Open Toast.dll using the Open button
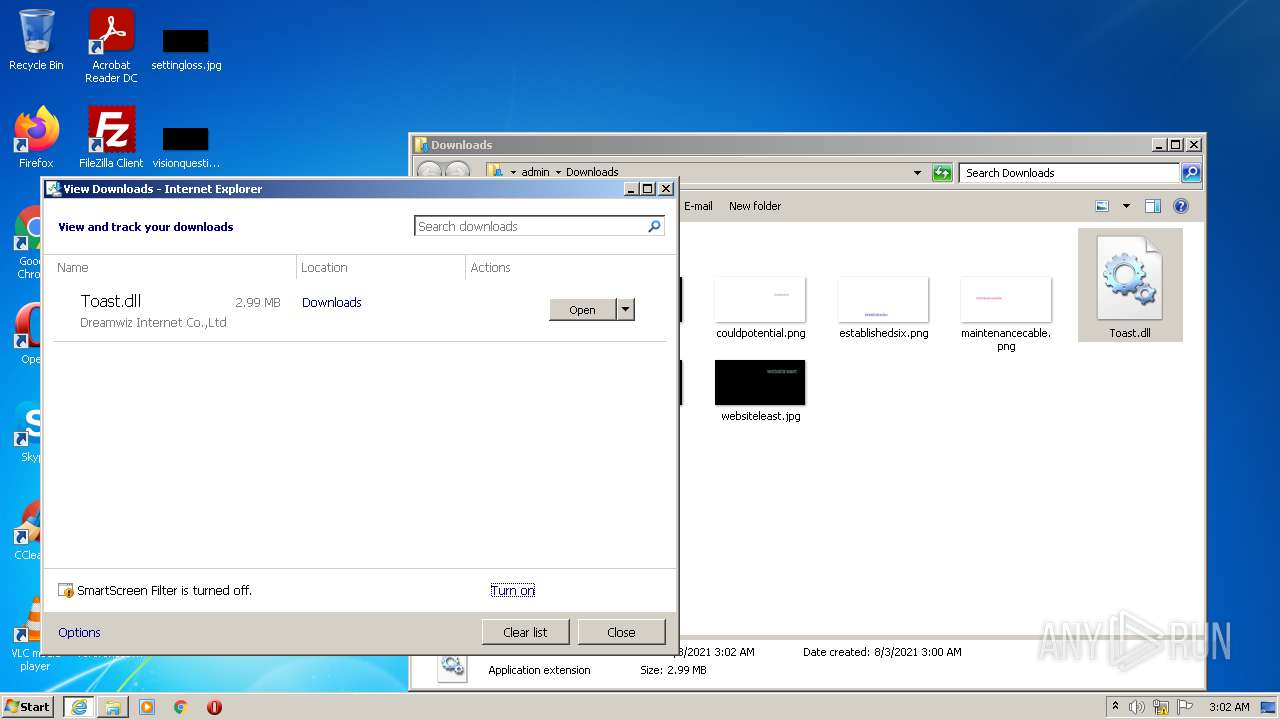 point(582,310)
